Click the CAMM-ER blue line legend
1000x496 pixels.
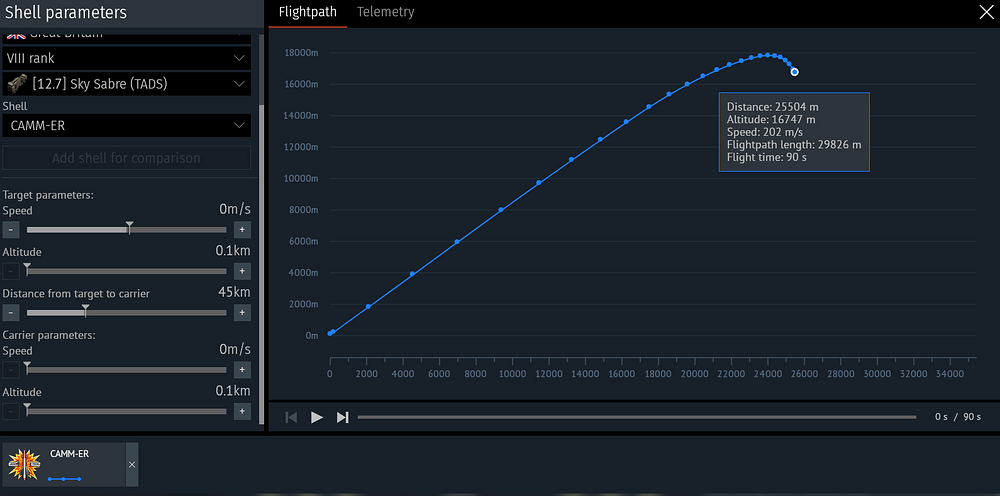coord(64,478)
